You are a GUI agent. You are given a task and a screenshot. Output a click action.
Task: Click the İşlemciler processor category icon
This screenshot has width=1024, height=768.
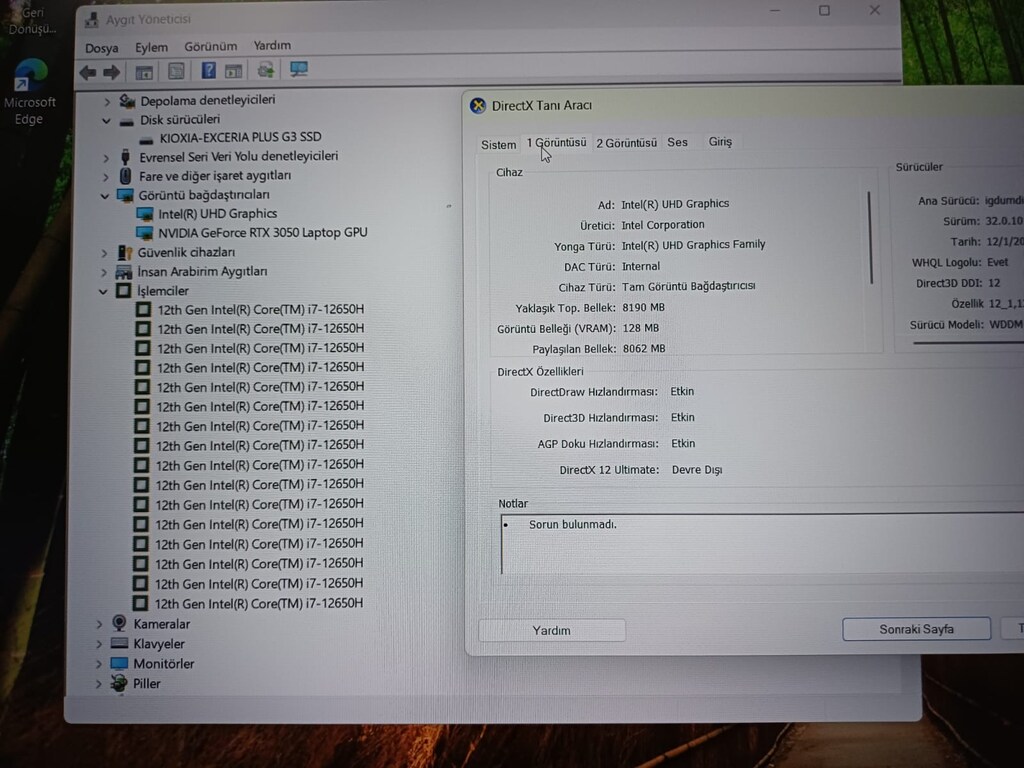[x=123, y=291]
